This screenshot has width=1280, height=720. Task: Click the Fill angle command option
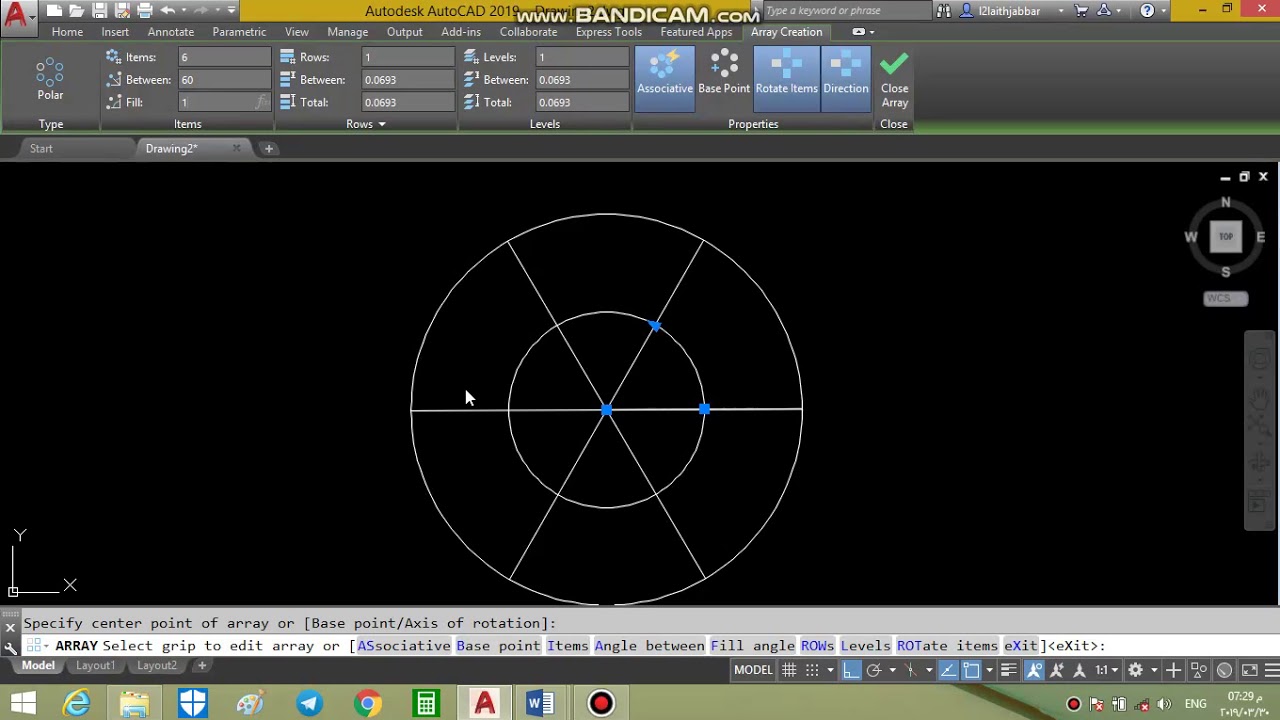point(752,646)
